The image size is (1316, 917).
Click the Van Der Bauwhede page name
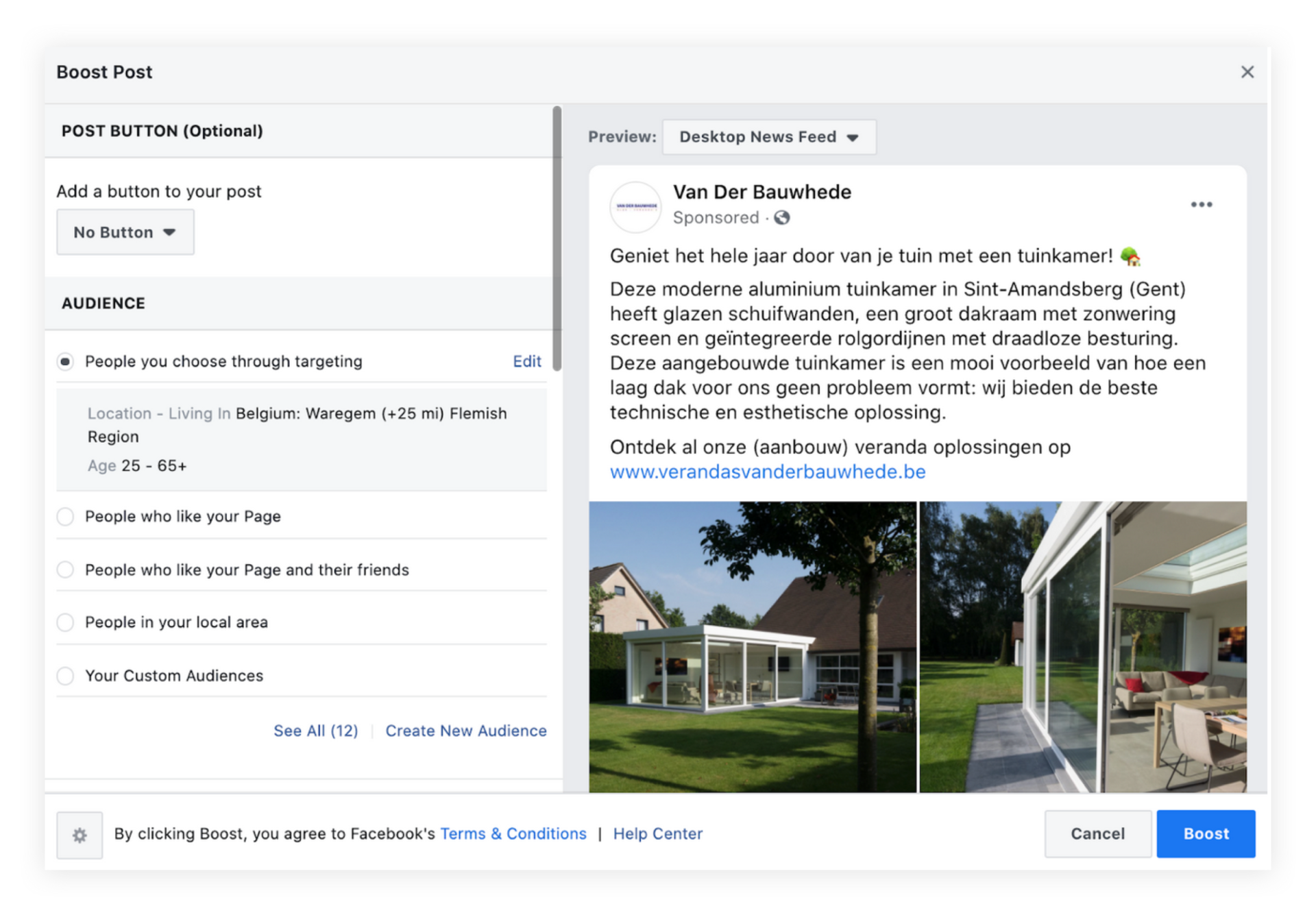click(x=761, y=192)
